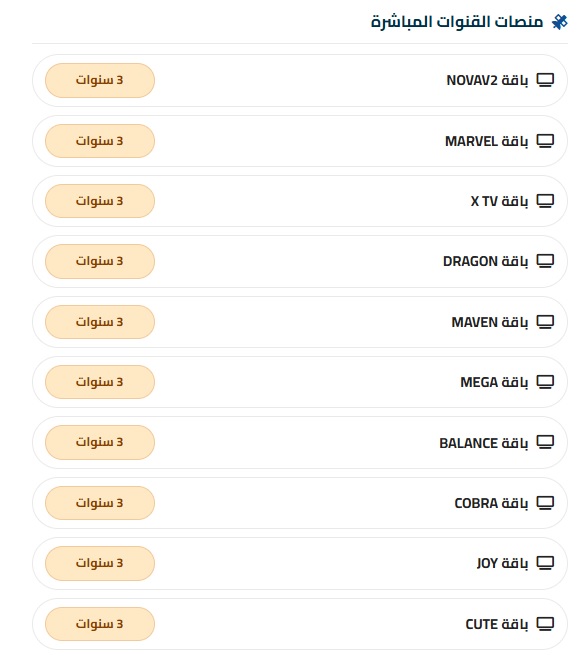Viewport: 586px width, 658px height.
Task: Click the TV icon beside X TV package
Action: click(545, 201)
